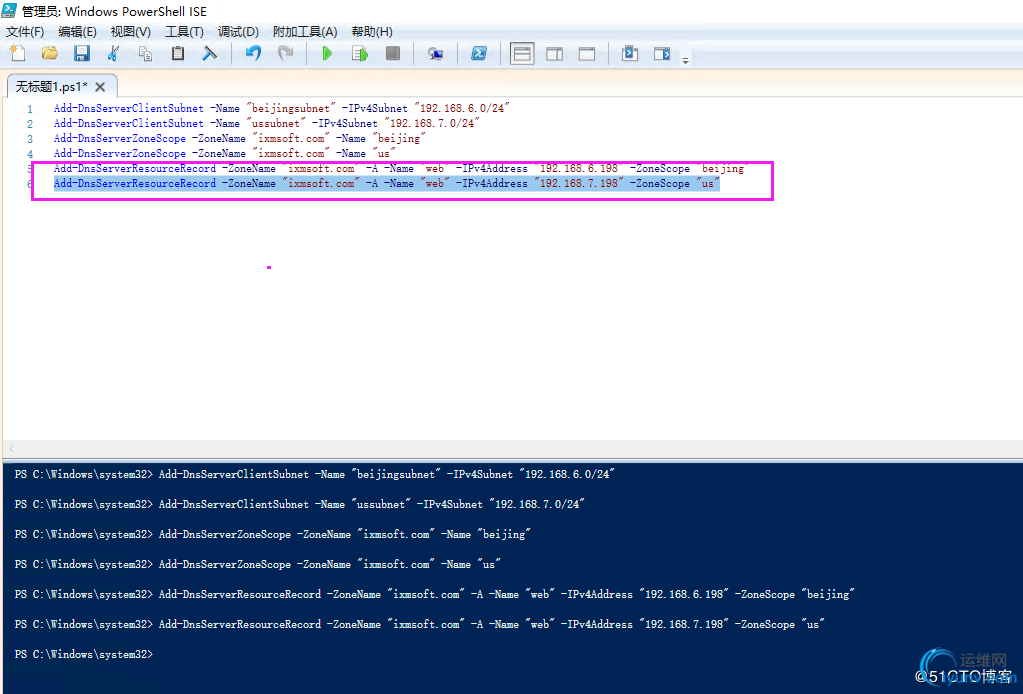Screen dimensions: 1023x694
Task: Start PowerShell.exe console icon
Action: [479, 53]
